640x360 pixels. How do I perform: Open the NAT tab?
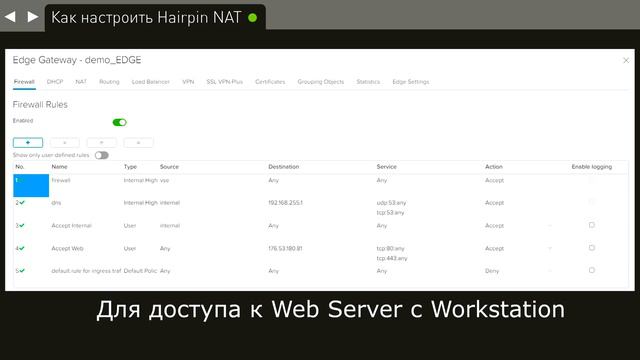pyautogui.click(x=81, y=82)
